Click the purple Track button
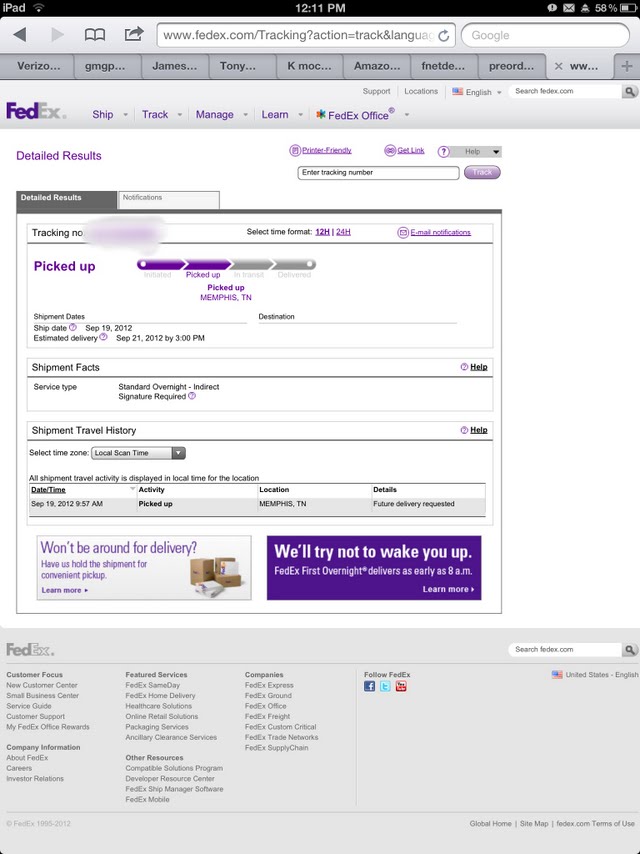640x854 pixels. (x=482, y=172)
